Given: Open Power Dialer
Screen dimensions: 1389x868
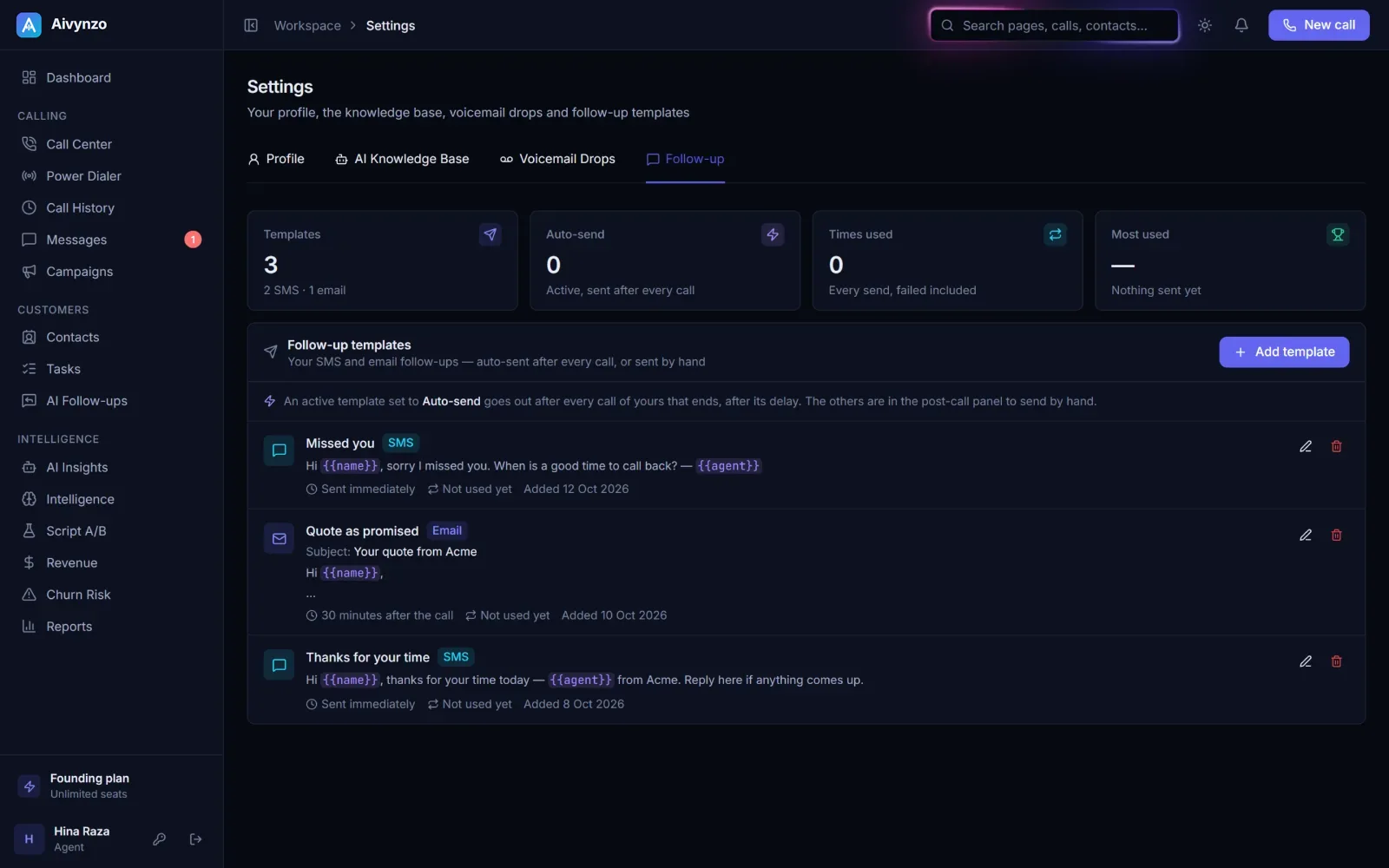Looking at the screenshot, I should [111, 176].
